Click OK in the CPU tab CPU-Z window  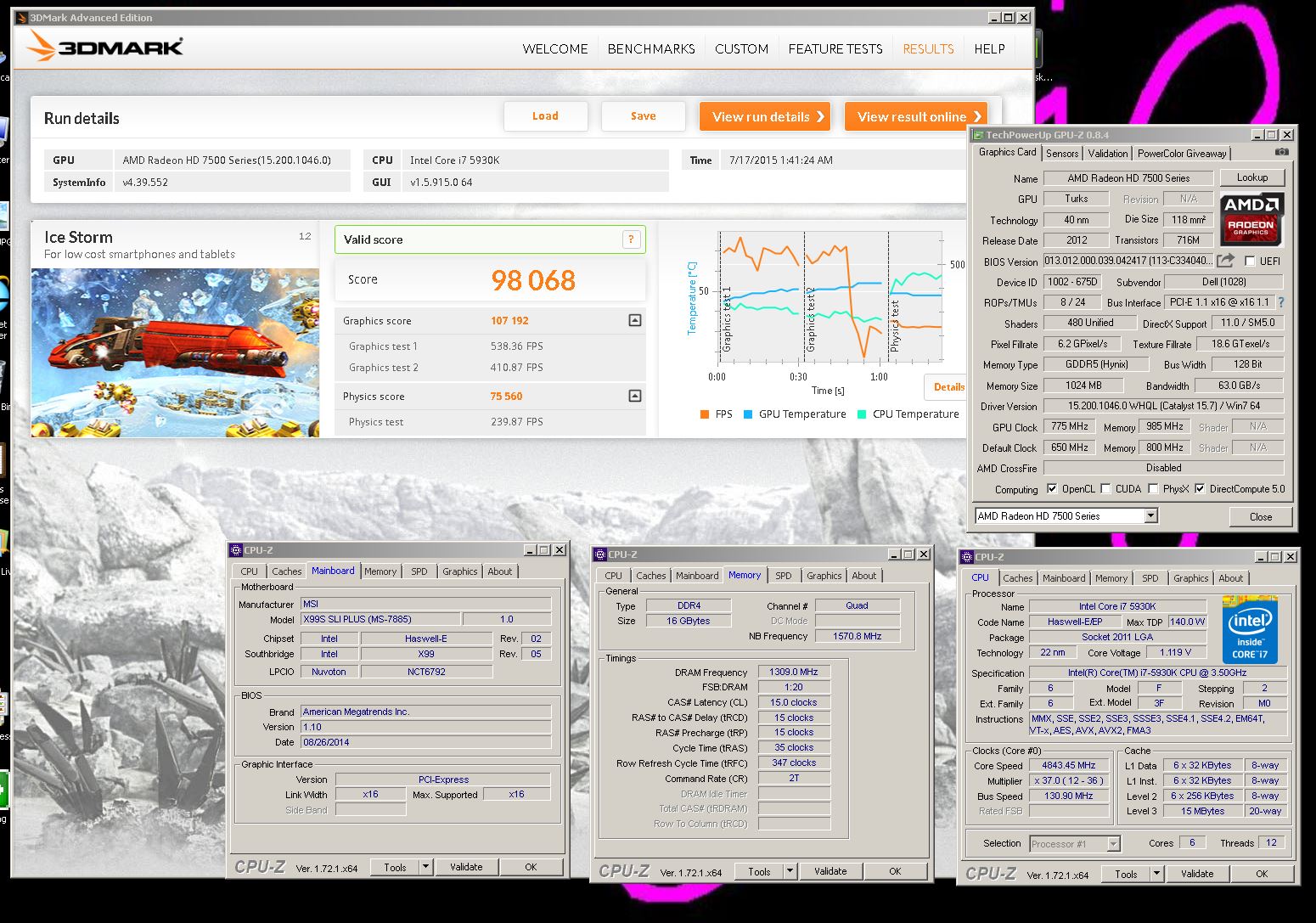coord(1262,874)
